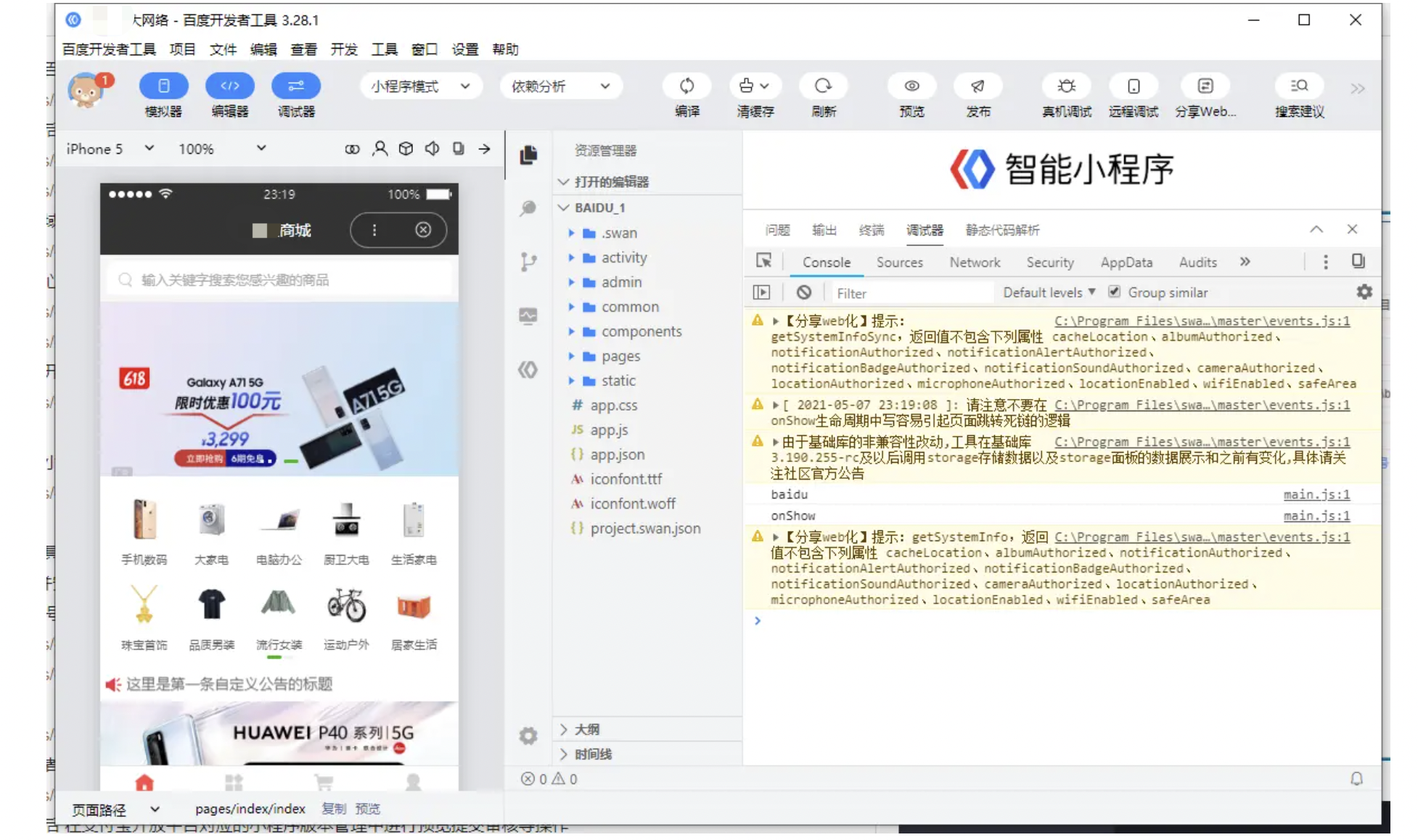This screenshot has height=840, width=1418.
Task: Switch to the 终端 panel tab
Action: (871, 230)
